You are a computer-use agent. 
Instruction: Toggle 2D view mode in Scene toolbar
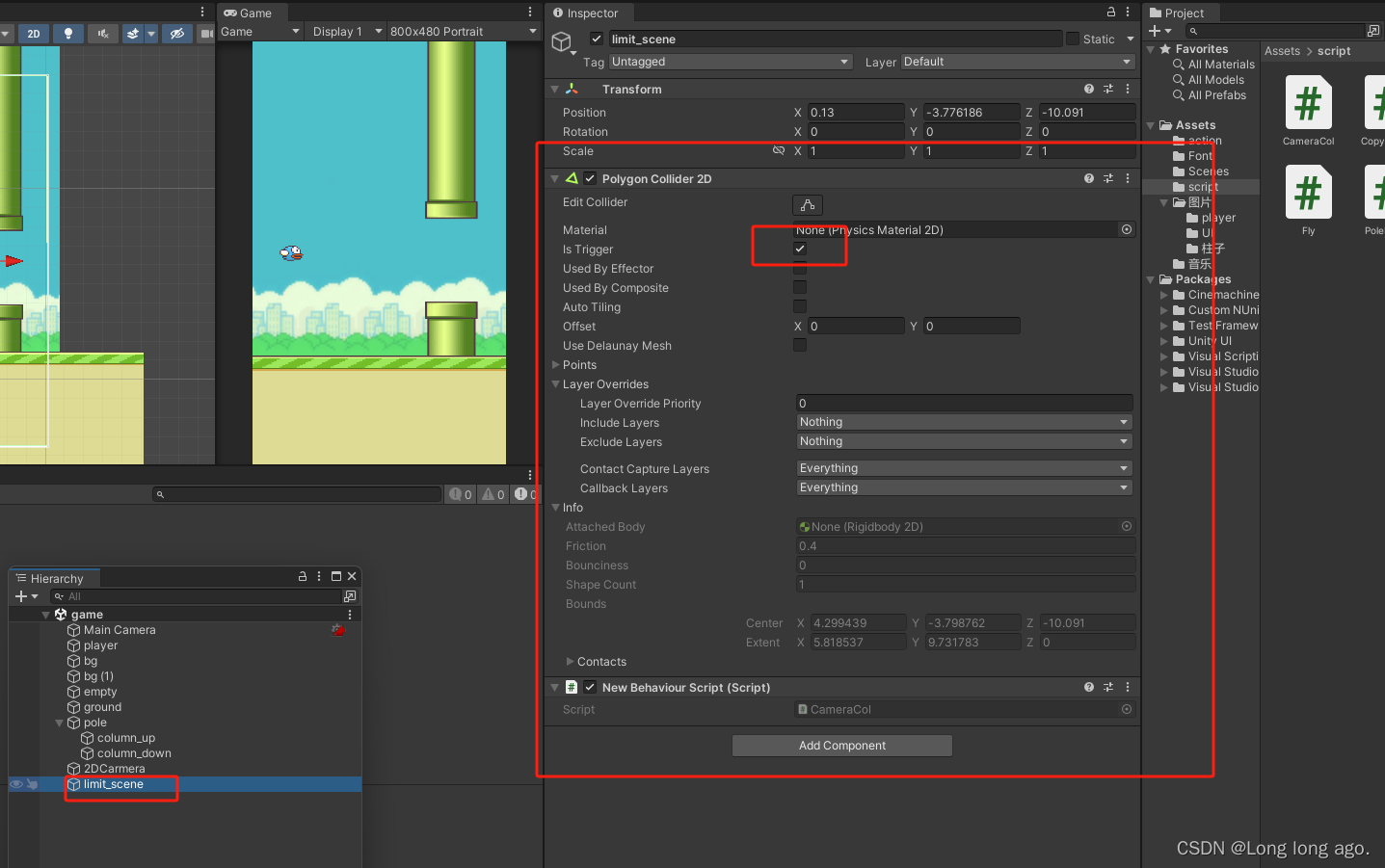click(34, 34)
